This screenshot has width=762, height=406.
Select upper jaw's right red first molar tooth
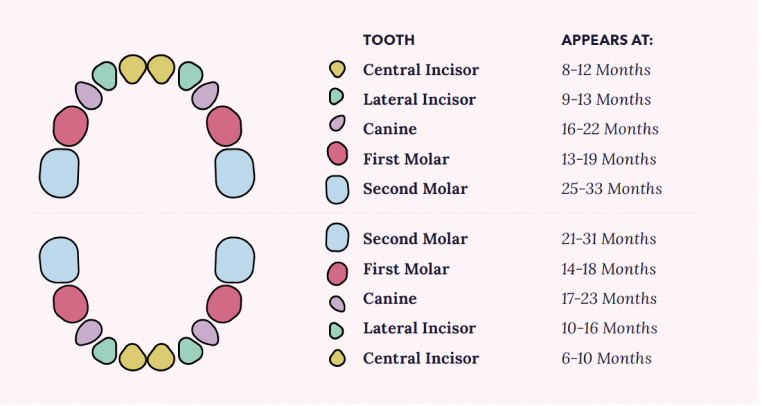click(225, 126)
